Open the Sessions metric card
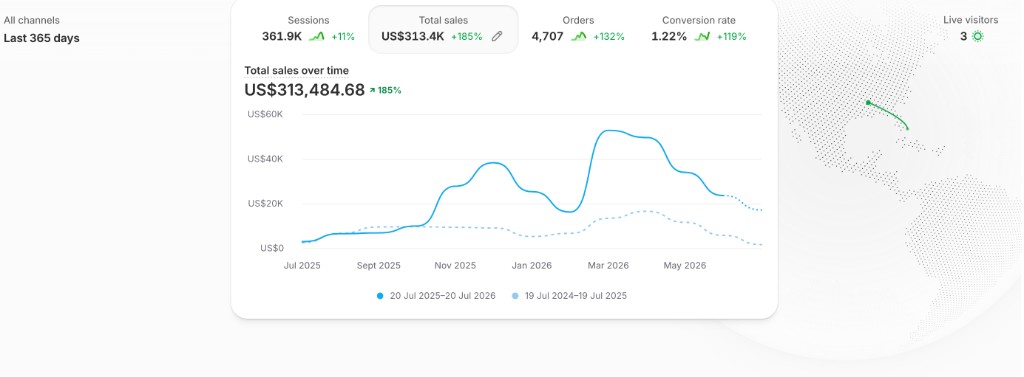The height and width of the screenshot is (377, 1024). click(308, 29)
